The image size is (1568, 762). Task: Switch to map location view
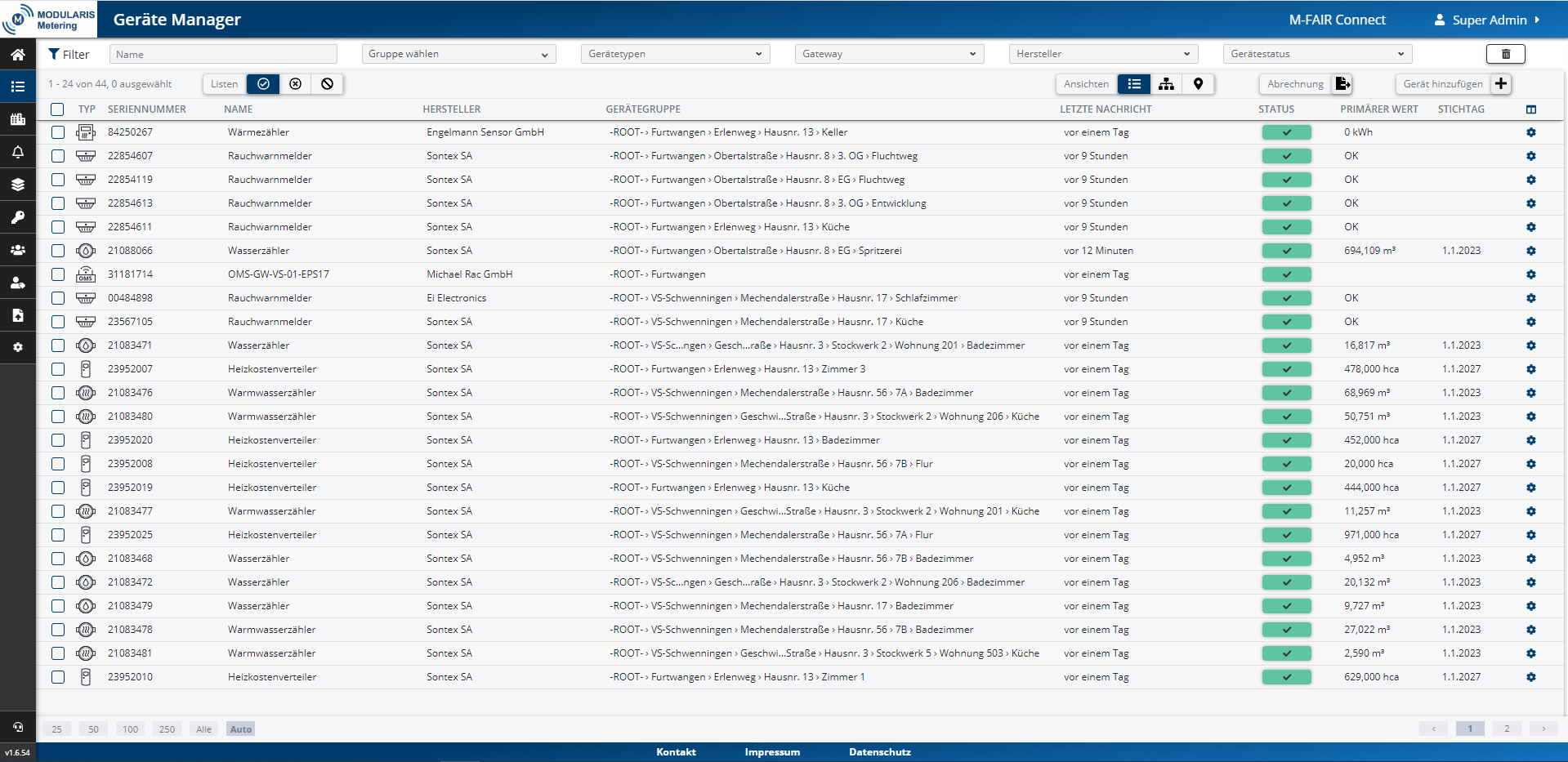1198,84
